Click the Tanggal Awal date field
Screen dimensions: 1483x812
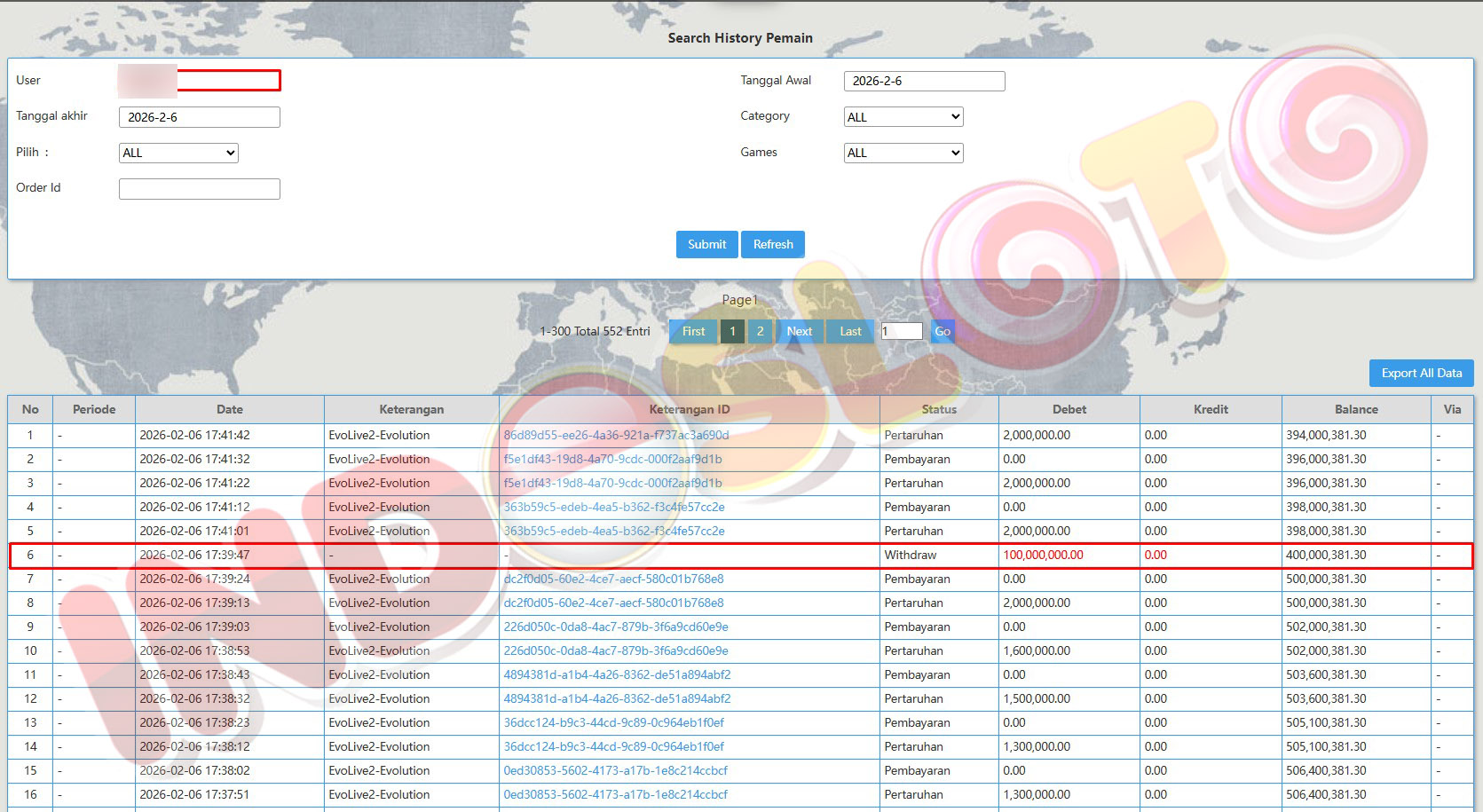[x=924, y=81]
